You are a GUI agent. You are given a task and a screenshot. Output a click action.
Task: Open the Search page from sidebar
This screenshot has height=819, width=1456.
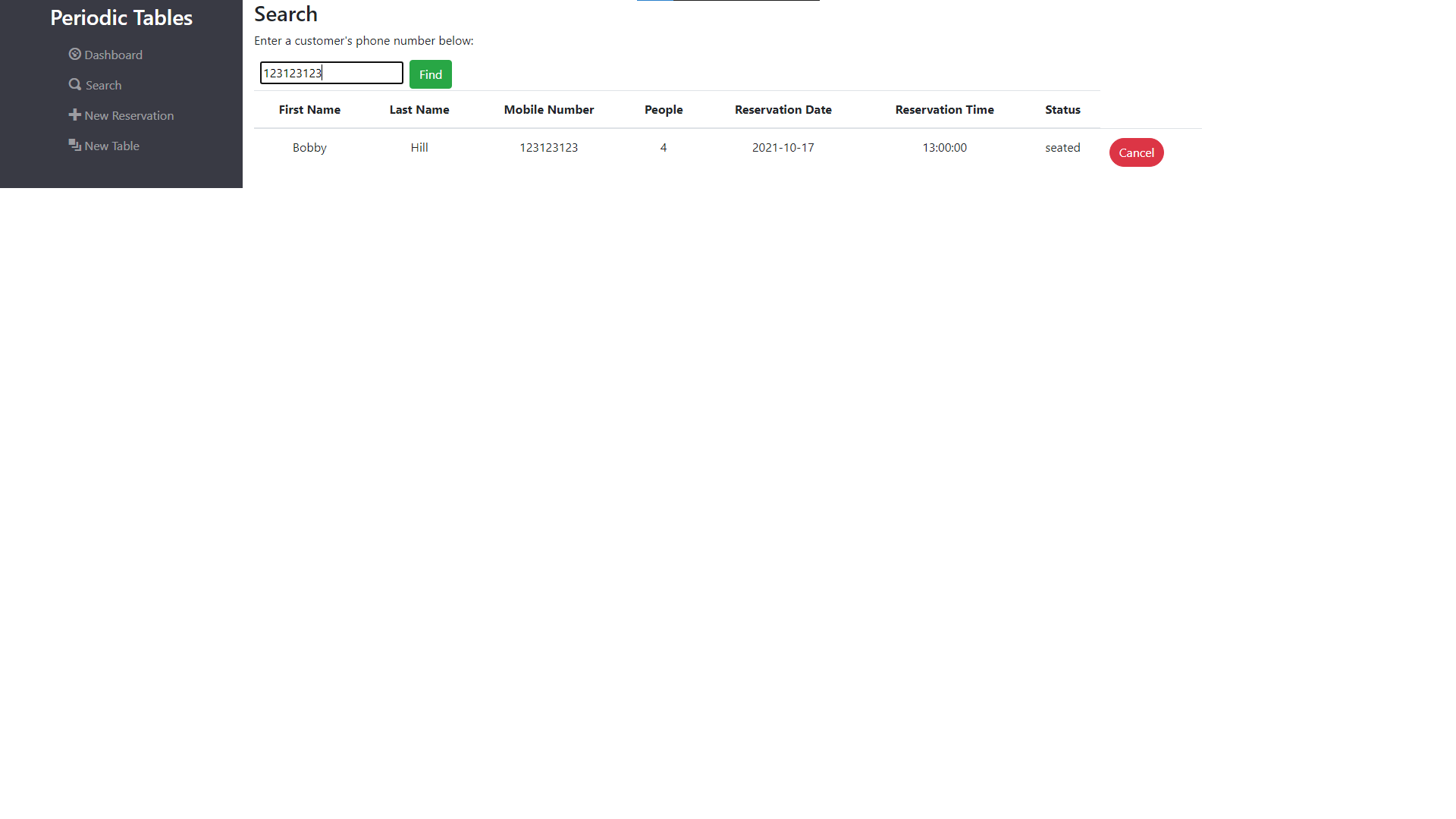point(102,84)
